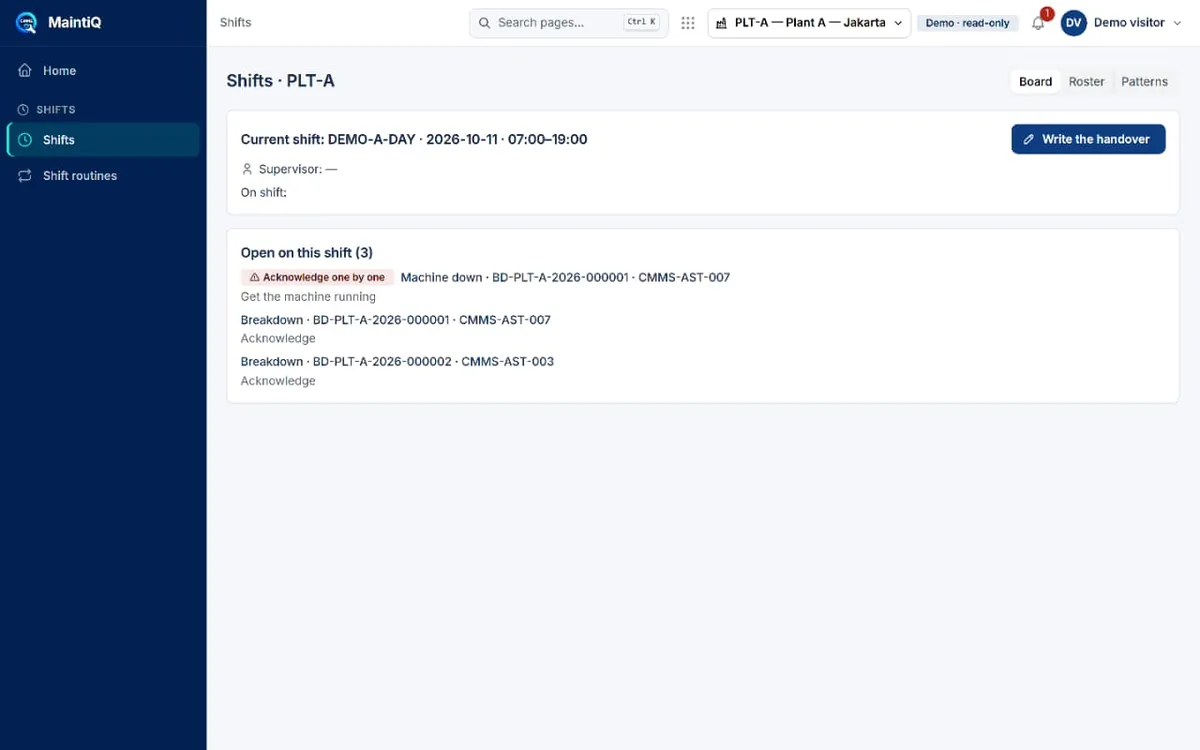The image size is (1200, 750).
Task: Click the Write the handover button
Action: point(1088,139)
